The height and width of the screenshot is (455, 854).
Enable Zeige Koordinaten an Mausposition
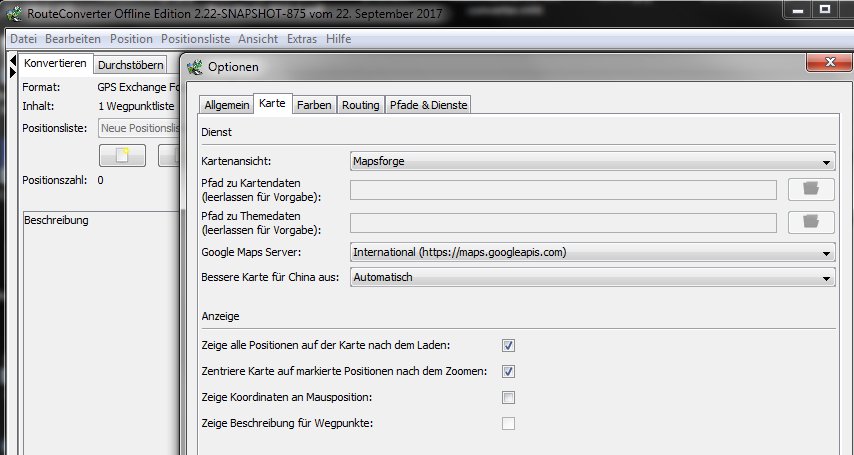[508, 398]
